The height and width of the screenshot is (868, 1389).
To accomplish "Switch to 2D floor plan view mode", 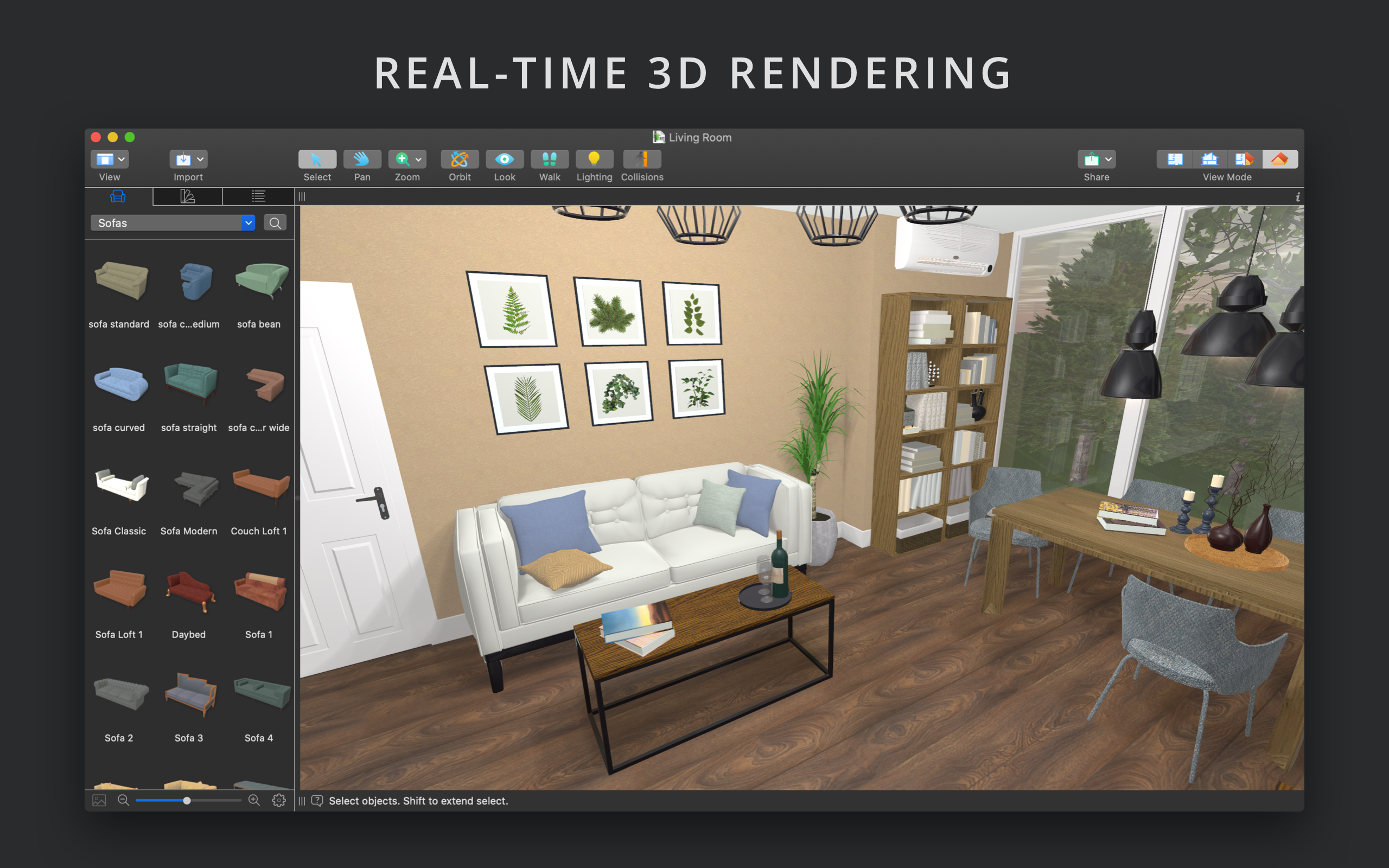I will [1174, 159].
